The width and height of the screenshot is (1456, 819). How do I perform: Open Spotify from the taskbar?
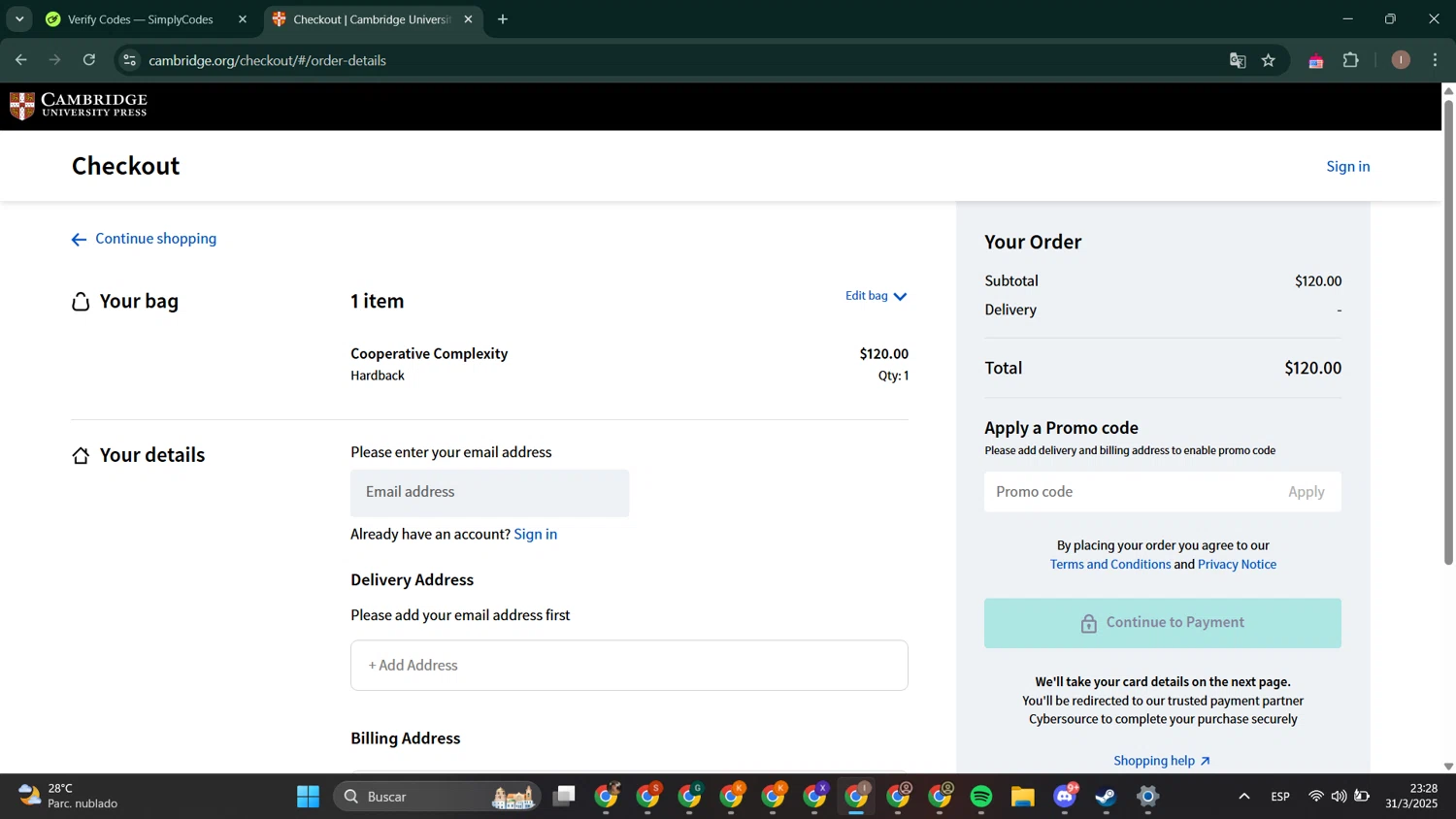click(981, 797)
